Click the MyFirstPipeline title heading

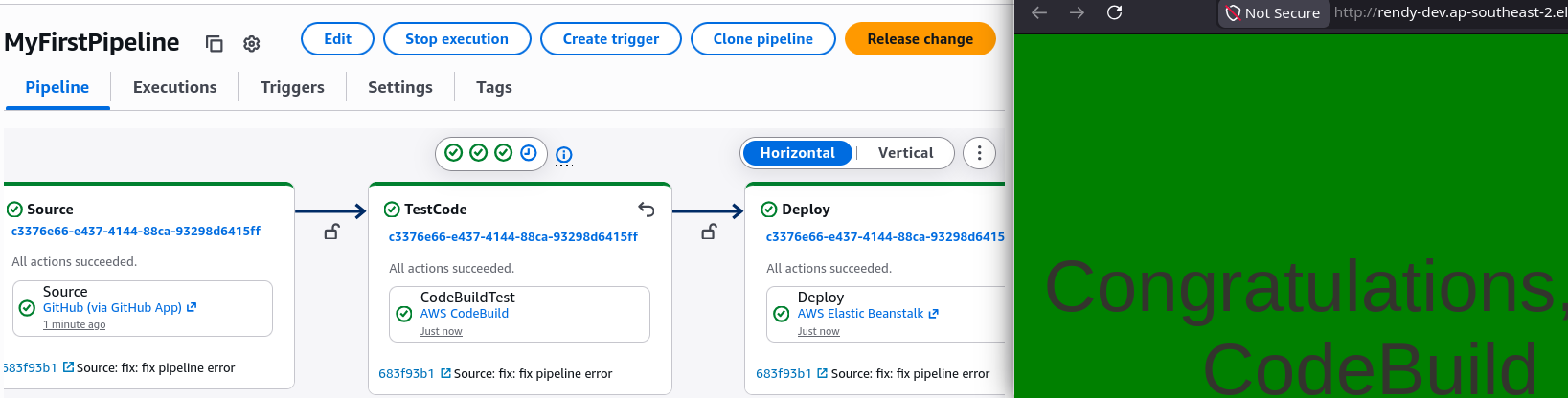[92, 42]
